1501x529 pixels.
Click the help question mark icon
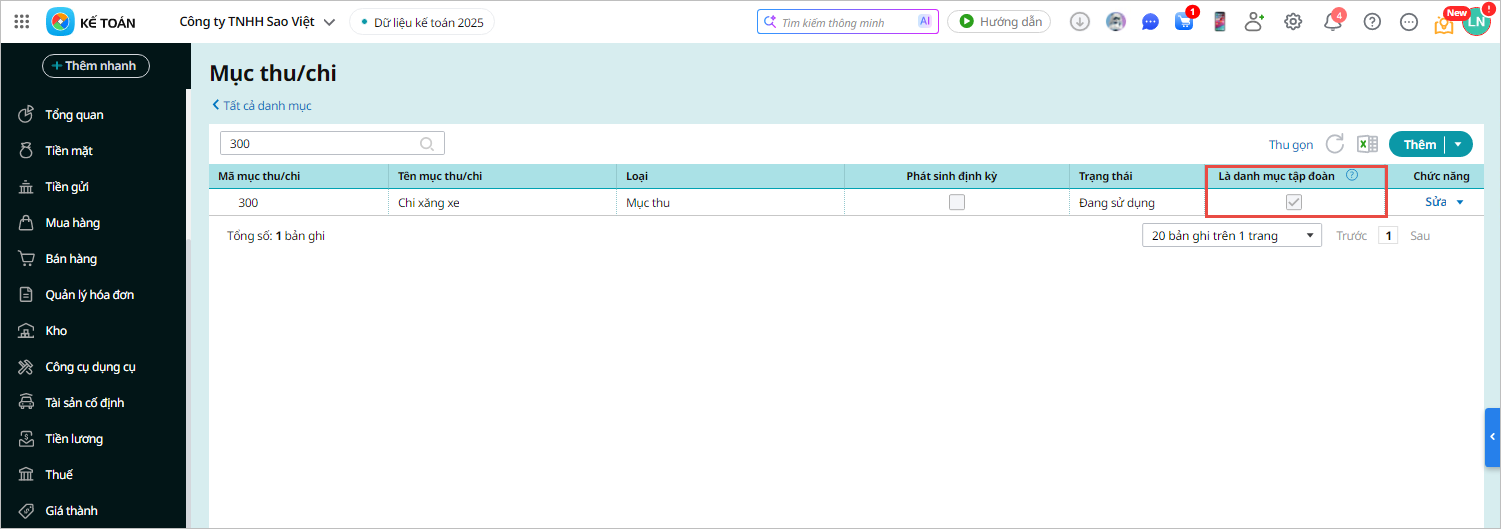point(1372,22)
